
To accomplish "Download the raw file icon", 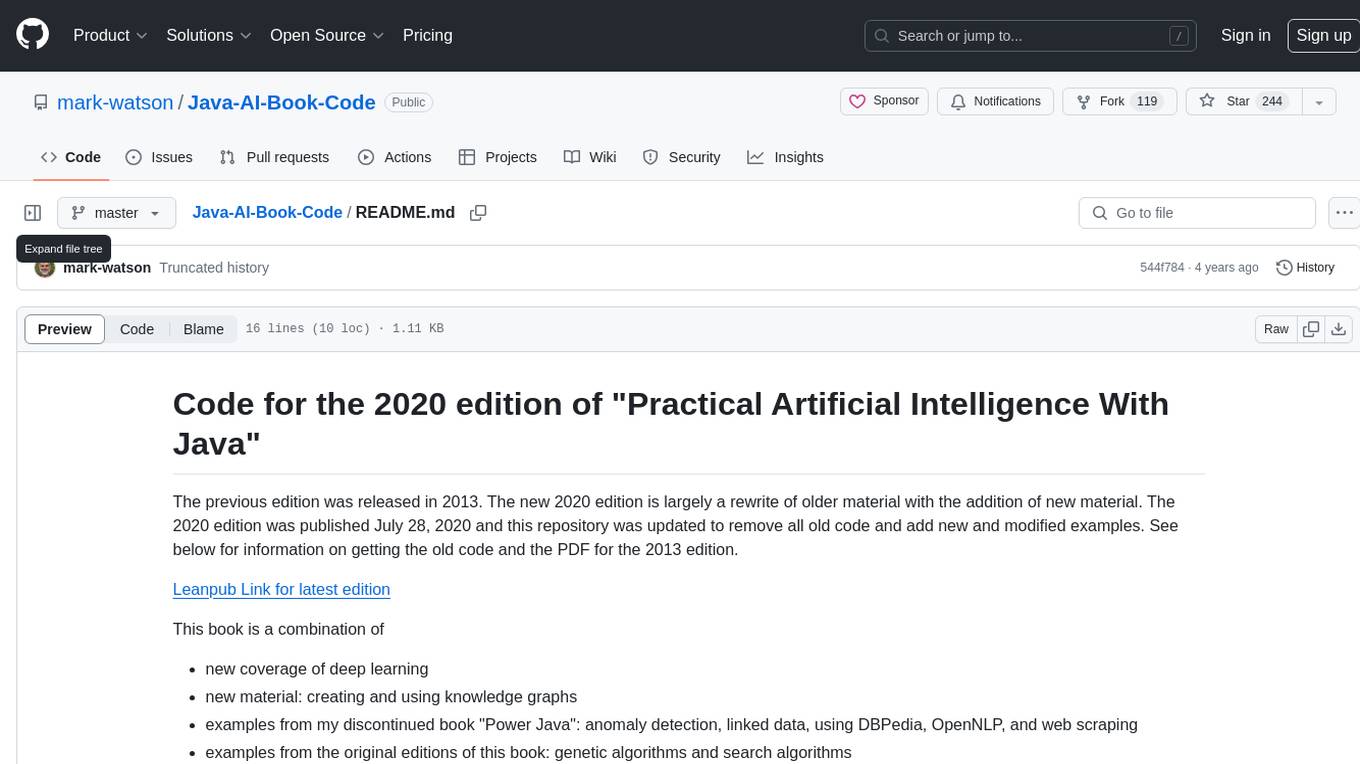I will pyautogui.click(x=1339, y=329).
